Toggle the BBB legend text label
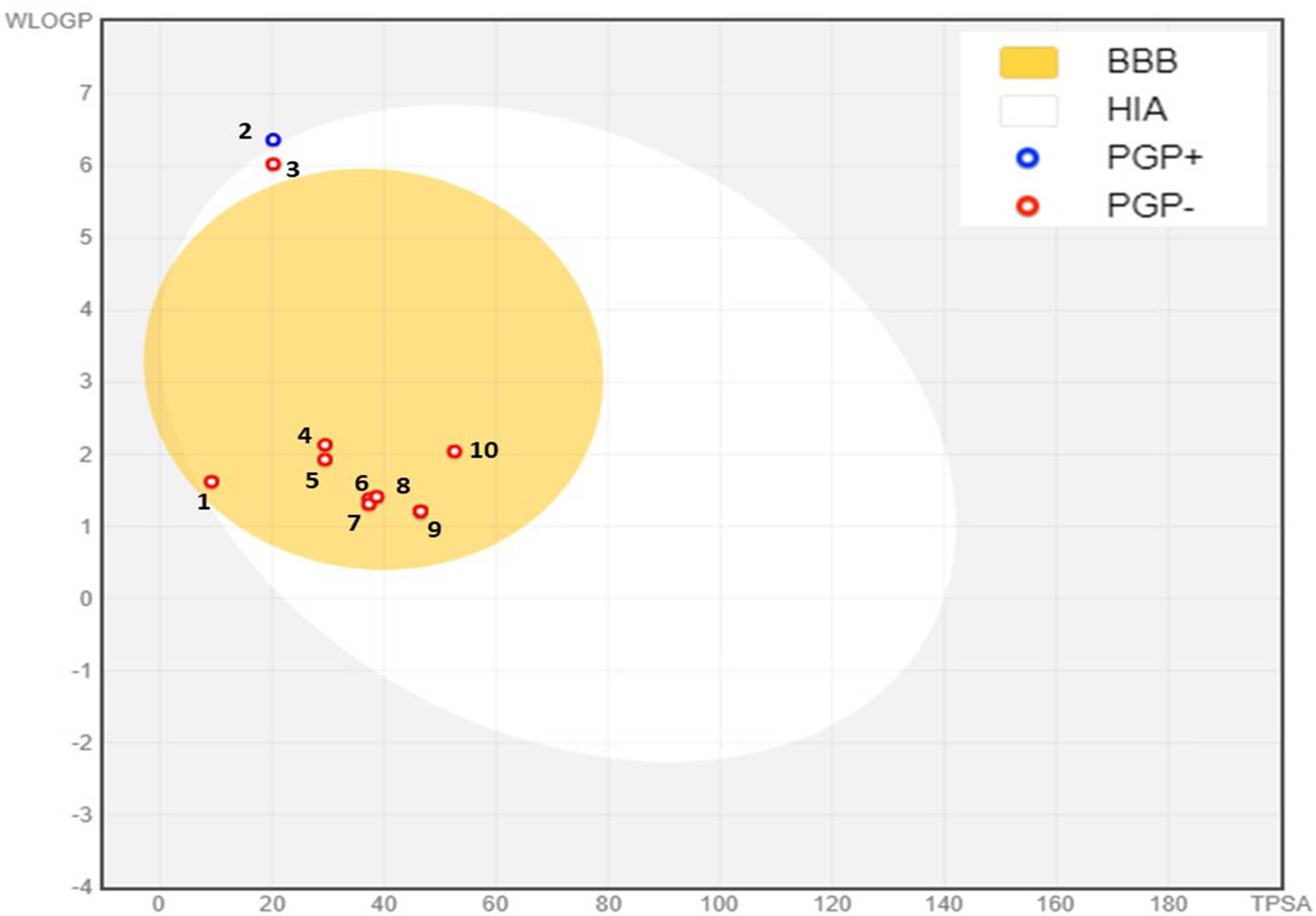1316x916 pixels. tap(1141, 62)
